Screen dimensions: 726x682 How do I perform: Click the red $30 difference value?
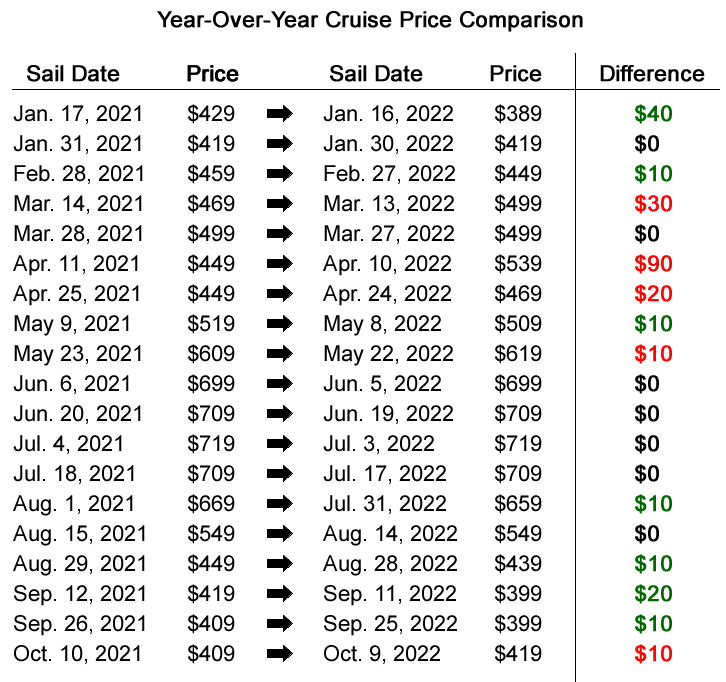click(x=653, y=204)
